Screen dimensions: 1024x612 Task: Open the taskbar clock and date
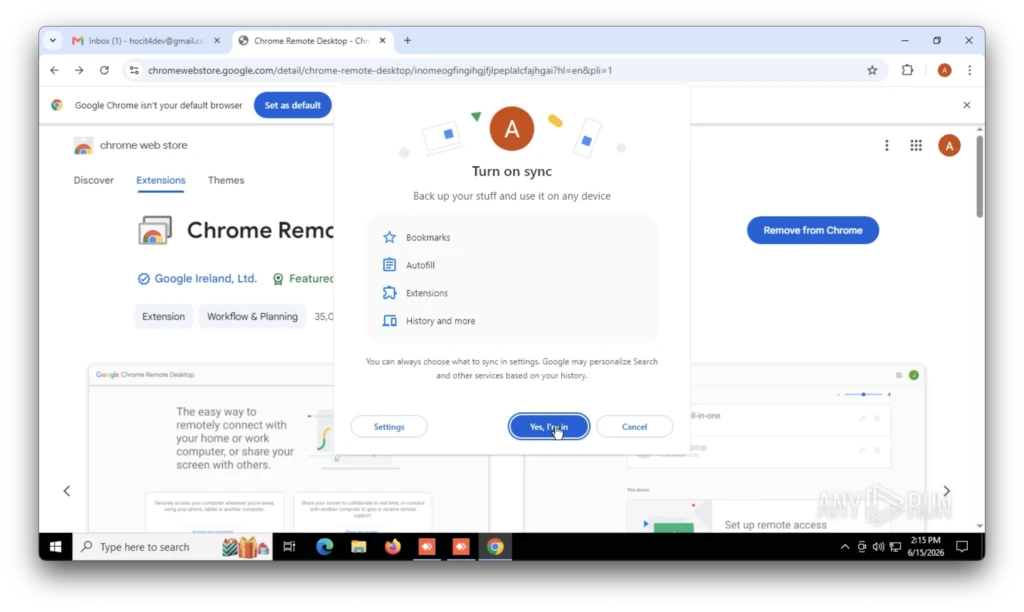click(x=925, y=547)
